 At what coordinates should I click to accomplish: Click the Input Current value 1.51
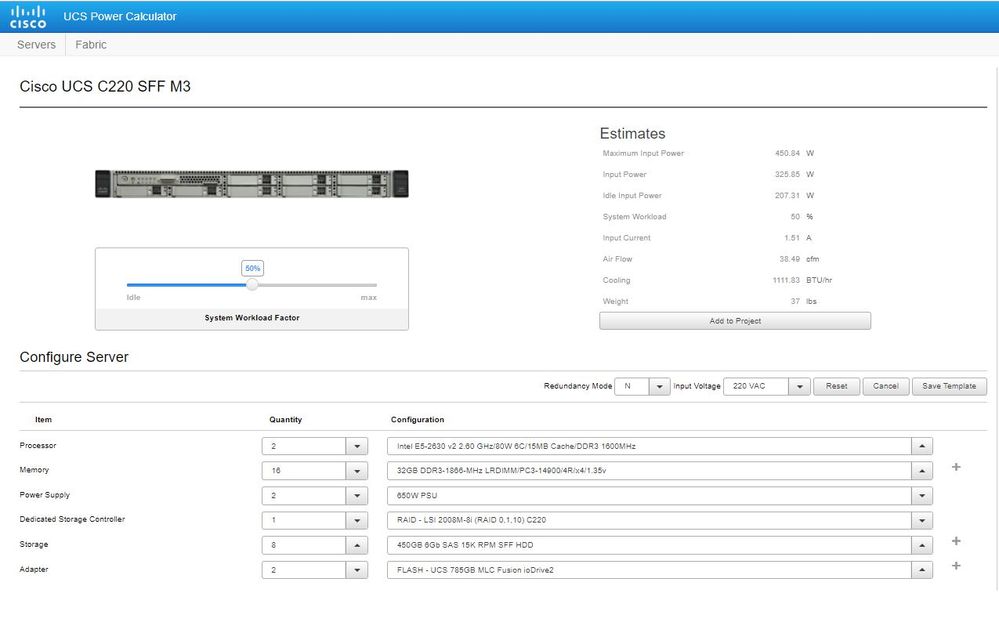[792, 238]
